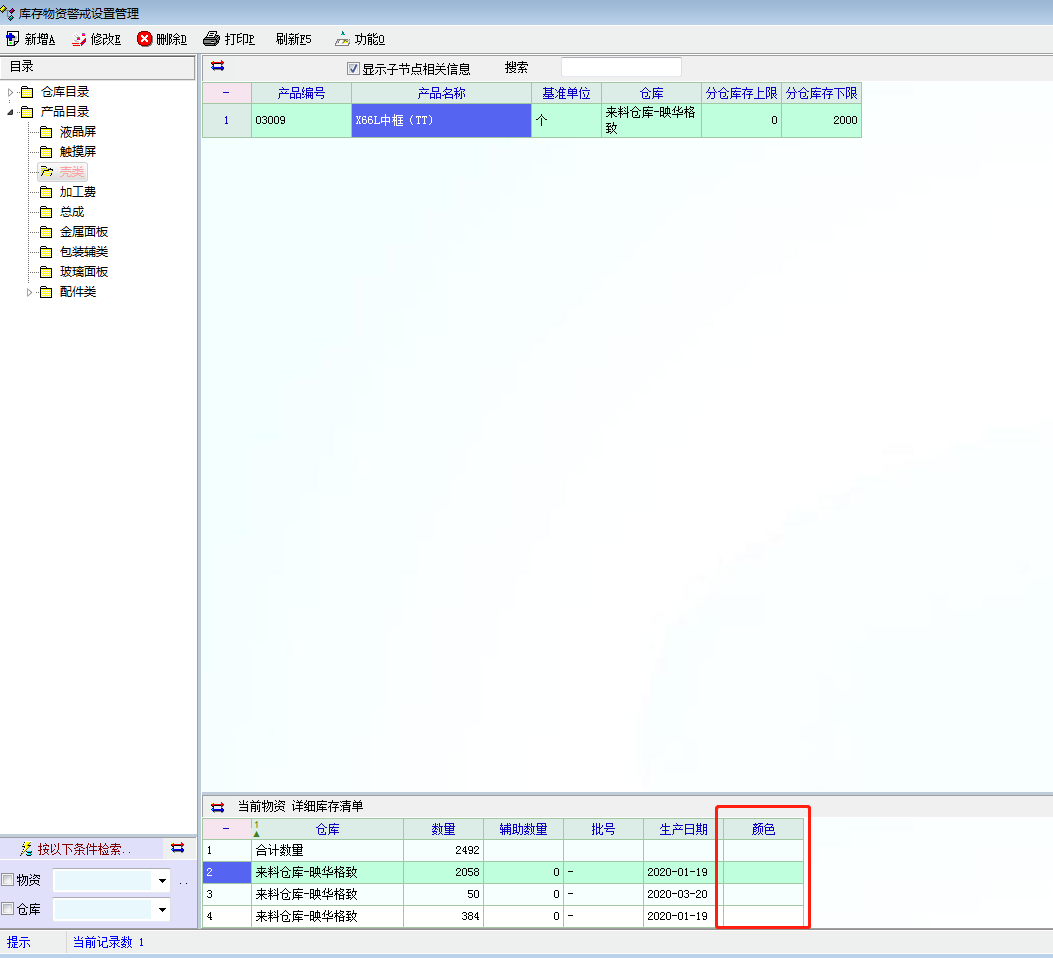The height and width of the screenshot is (958, 1053).
Task: Click the 颜色 column header
Action: [763, 829]
